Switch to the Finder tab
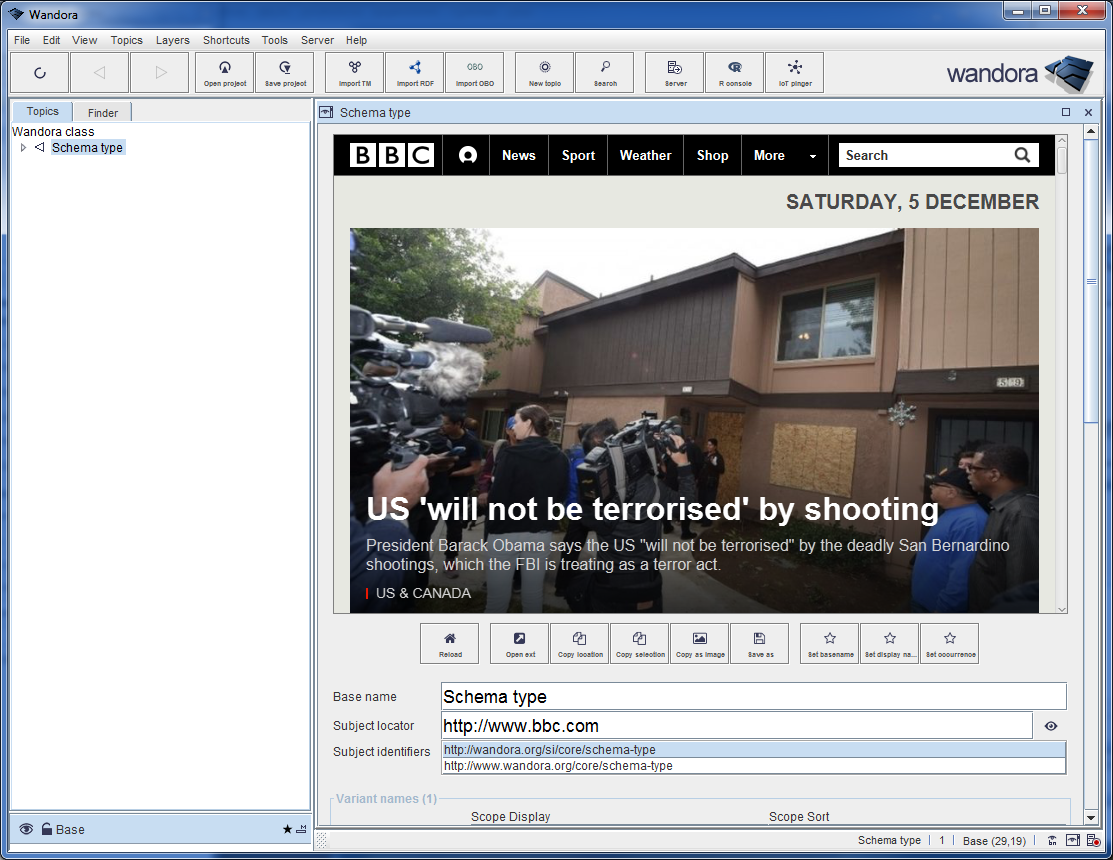Viewport: 1113px width, 860px height. point(101,111)
